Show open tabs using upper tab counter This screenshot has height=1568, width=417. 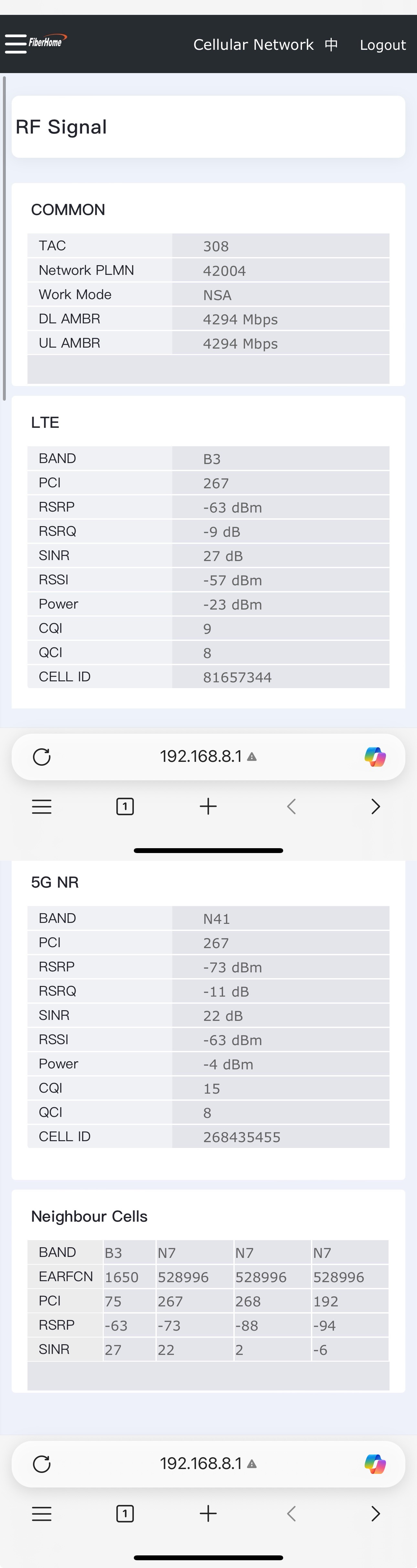[x=125, y=806]
